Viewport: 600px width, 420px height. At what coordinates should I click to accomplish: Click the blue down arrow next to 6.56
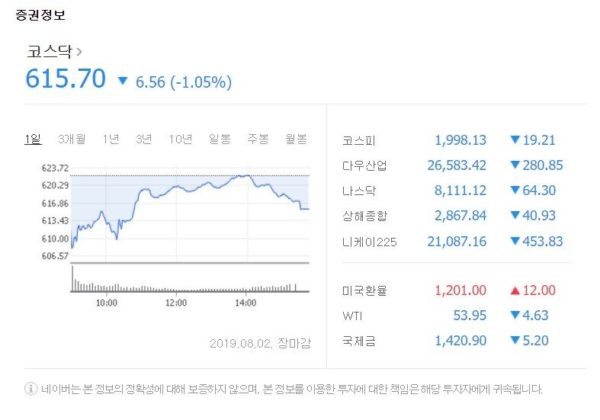click(x=123, y=80)
